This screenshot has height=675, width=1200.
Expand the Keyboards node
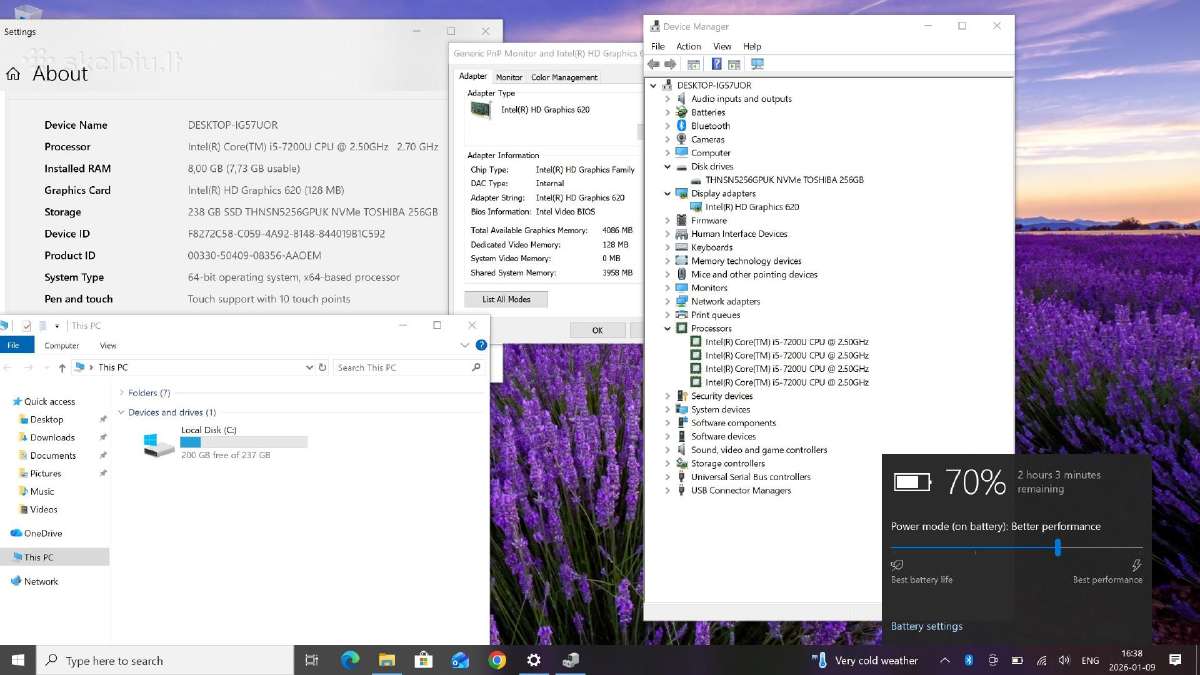668,247
